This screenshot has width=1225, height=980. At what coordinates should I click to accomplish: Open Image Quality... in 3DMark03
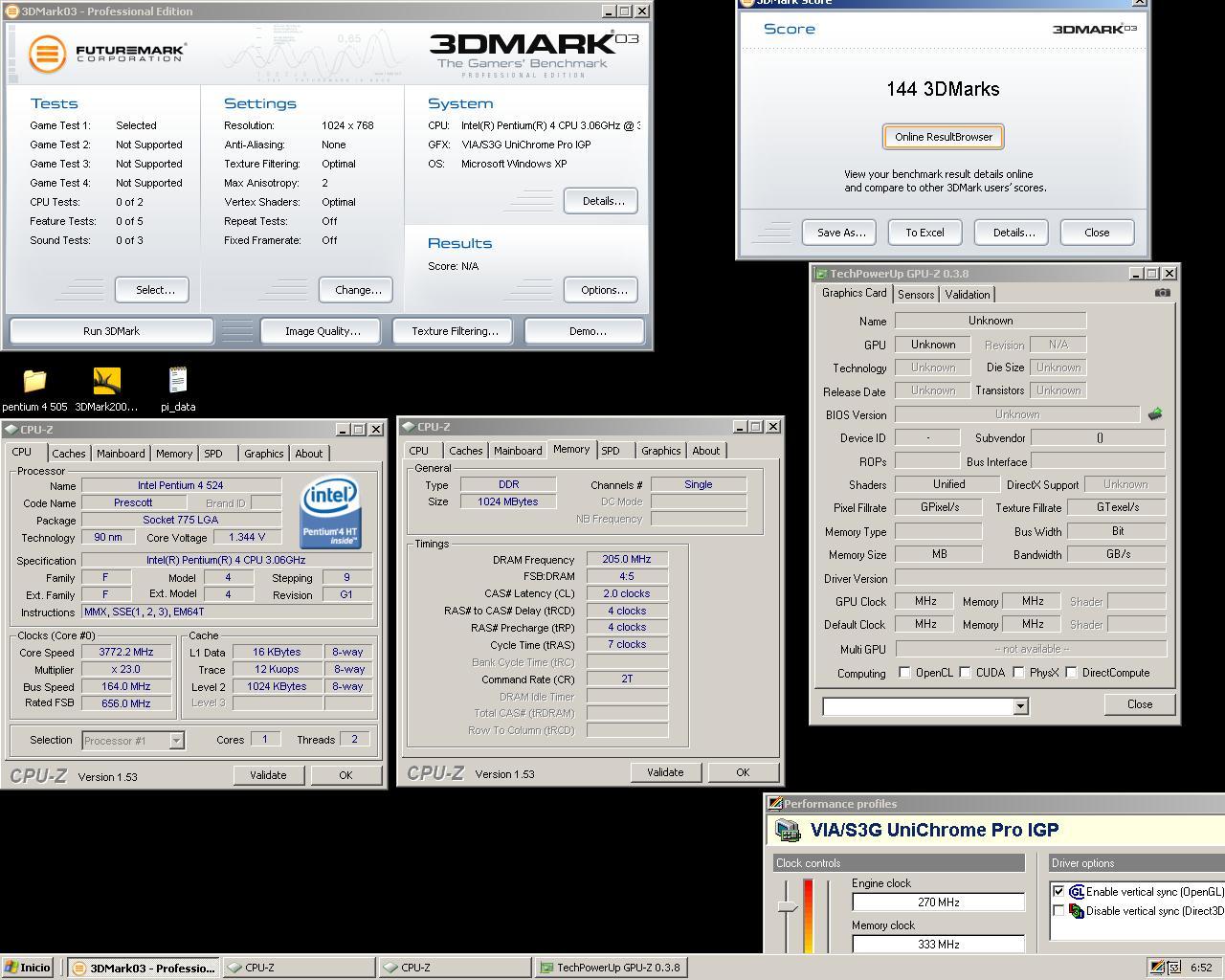coord(323,331)
